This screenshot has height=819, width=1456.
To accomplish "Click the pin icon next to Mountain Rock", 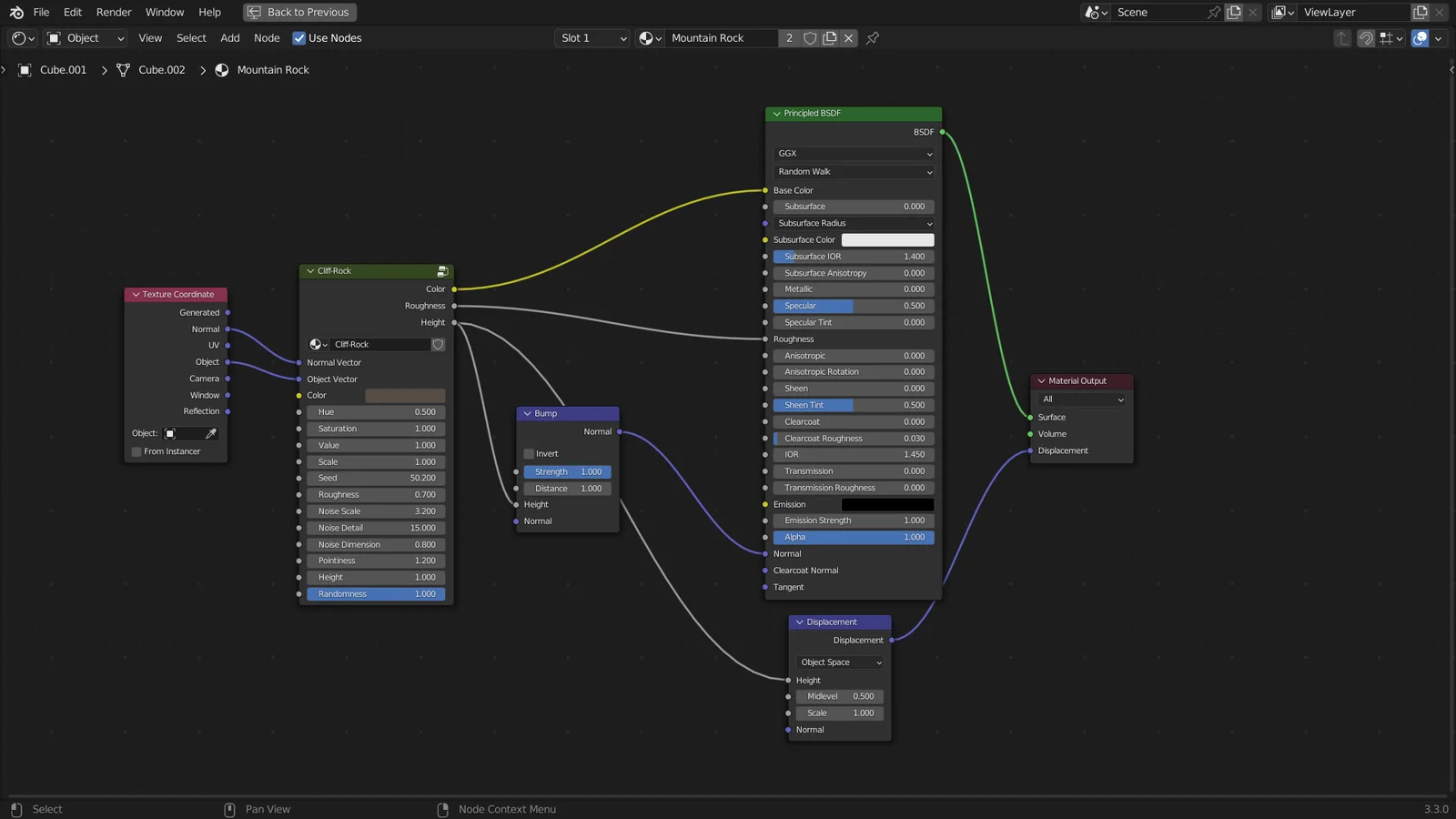I will tap(873, 38).
